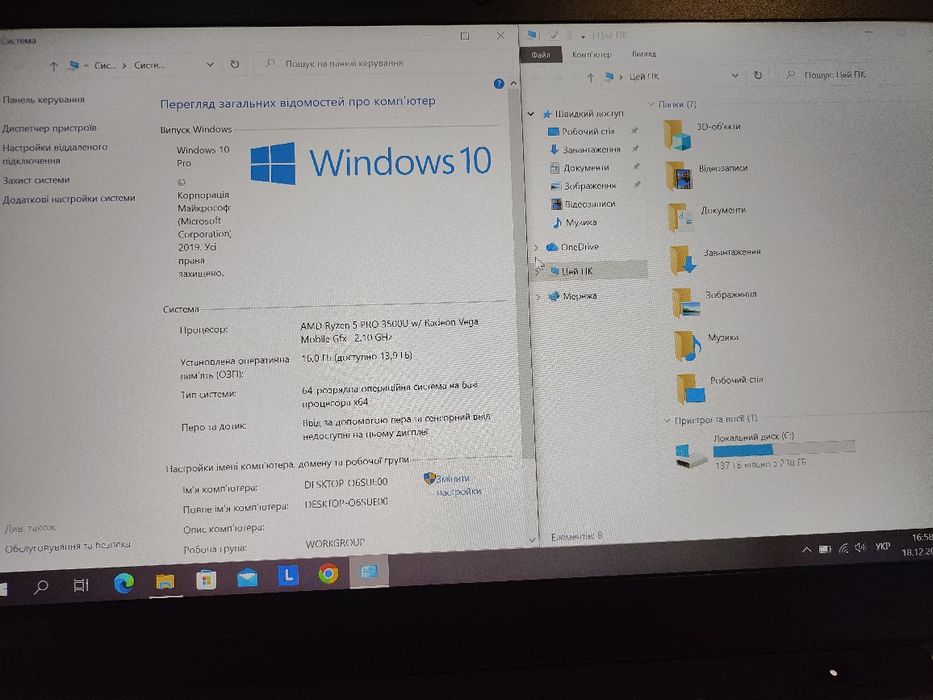Click the Control Panel System taskbar button

coord(369,571)
